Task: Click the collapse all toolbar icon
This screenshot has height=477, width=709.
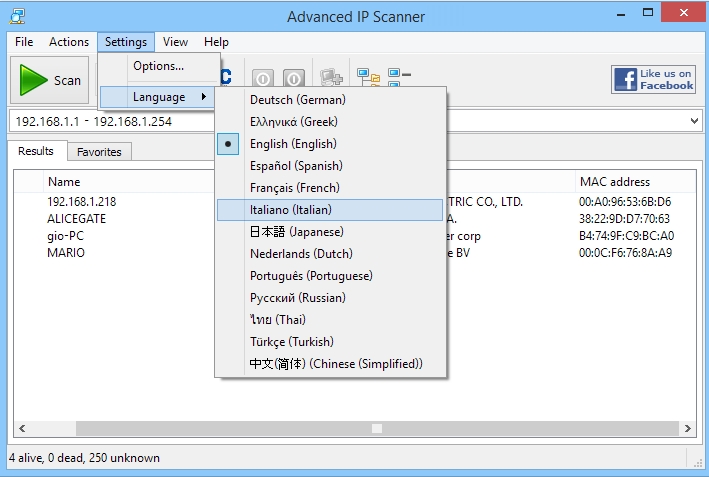Action: (399, 77)
